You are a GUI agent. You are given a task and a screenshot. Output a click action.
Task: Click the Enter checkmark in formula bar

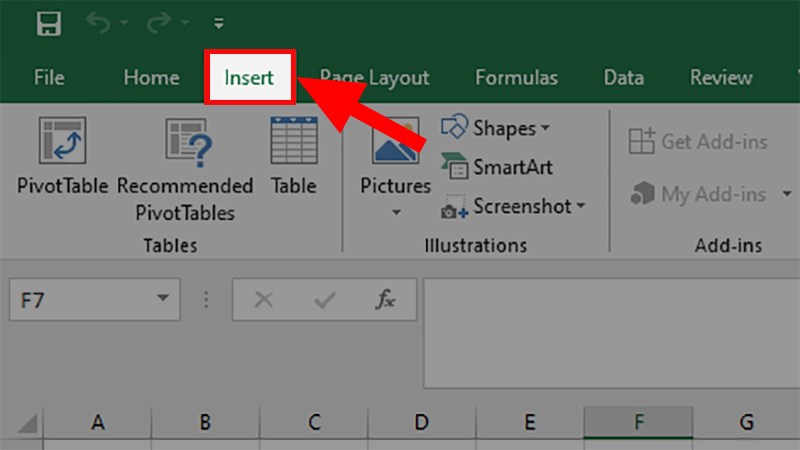point(324,300)
